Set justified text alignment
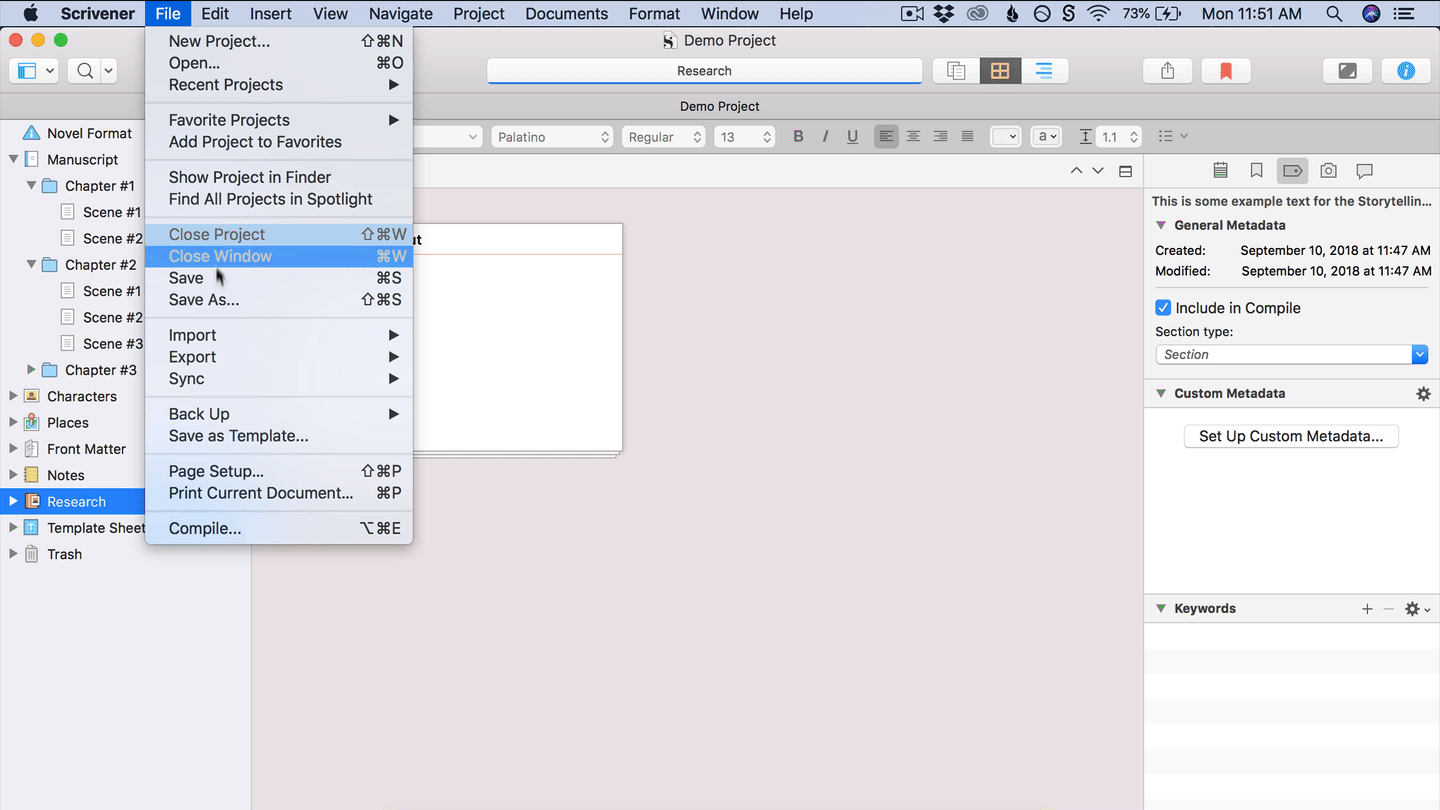The width and height of the screenshot is (1440, 810). pyautogui.click(x=967, y=137)
